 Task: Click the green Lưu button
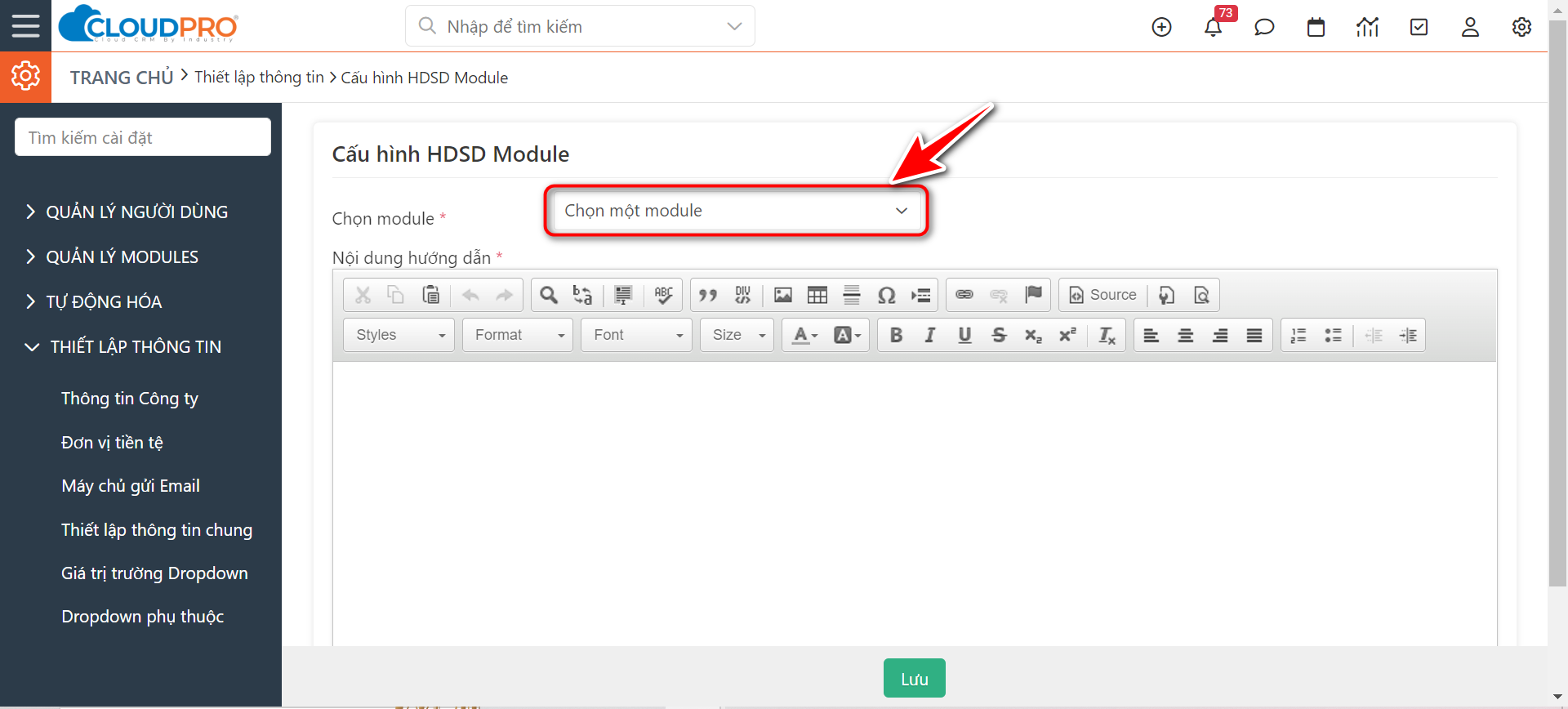(914, 678)
